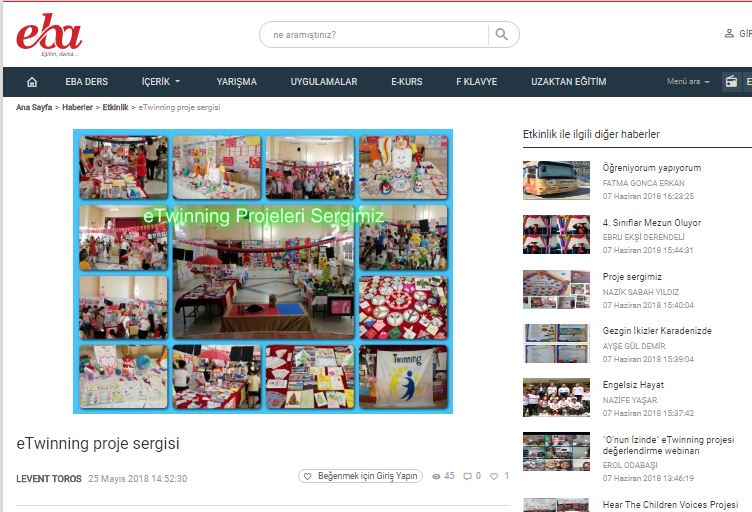
Task: Open the Engelsiz Hayat news thumbnail
Action: pyautogui.click(x=556, y=397)
